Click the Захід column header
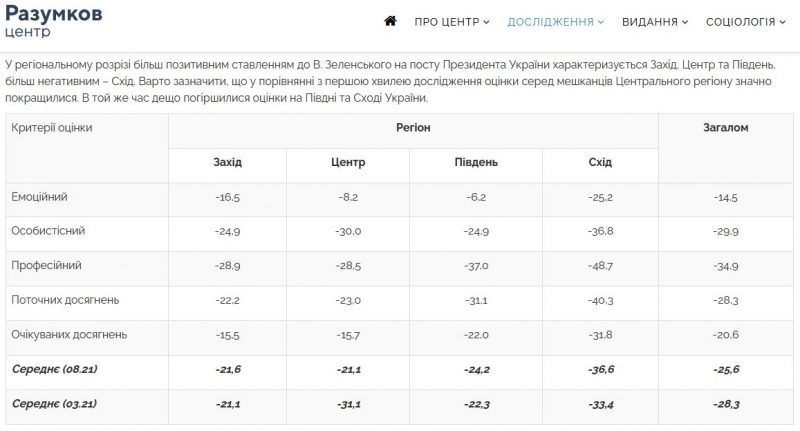The image size is (800, 431). coord(227,162)
